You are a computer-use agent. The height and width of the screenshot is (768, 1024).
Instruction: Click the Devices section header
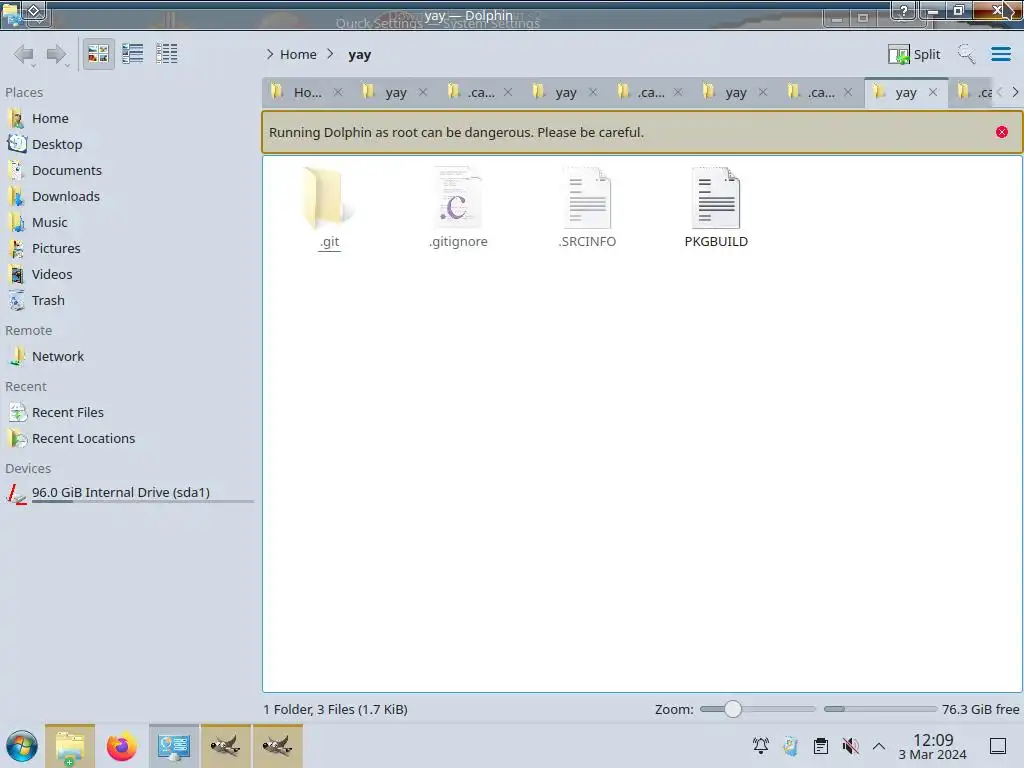[x=28, y=468]
